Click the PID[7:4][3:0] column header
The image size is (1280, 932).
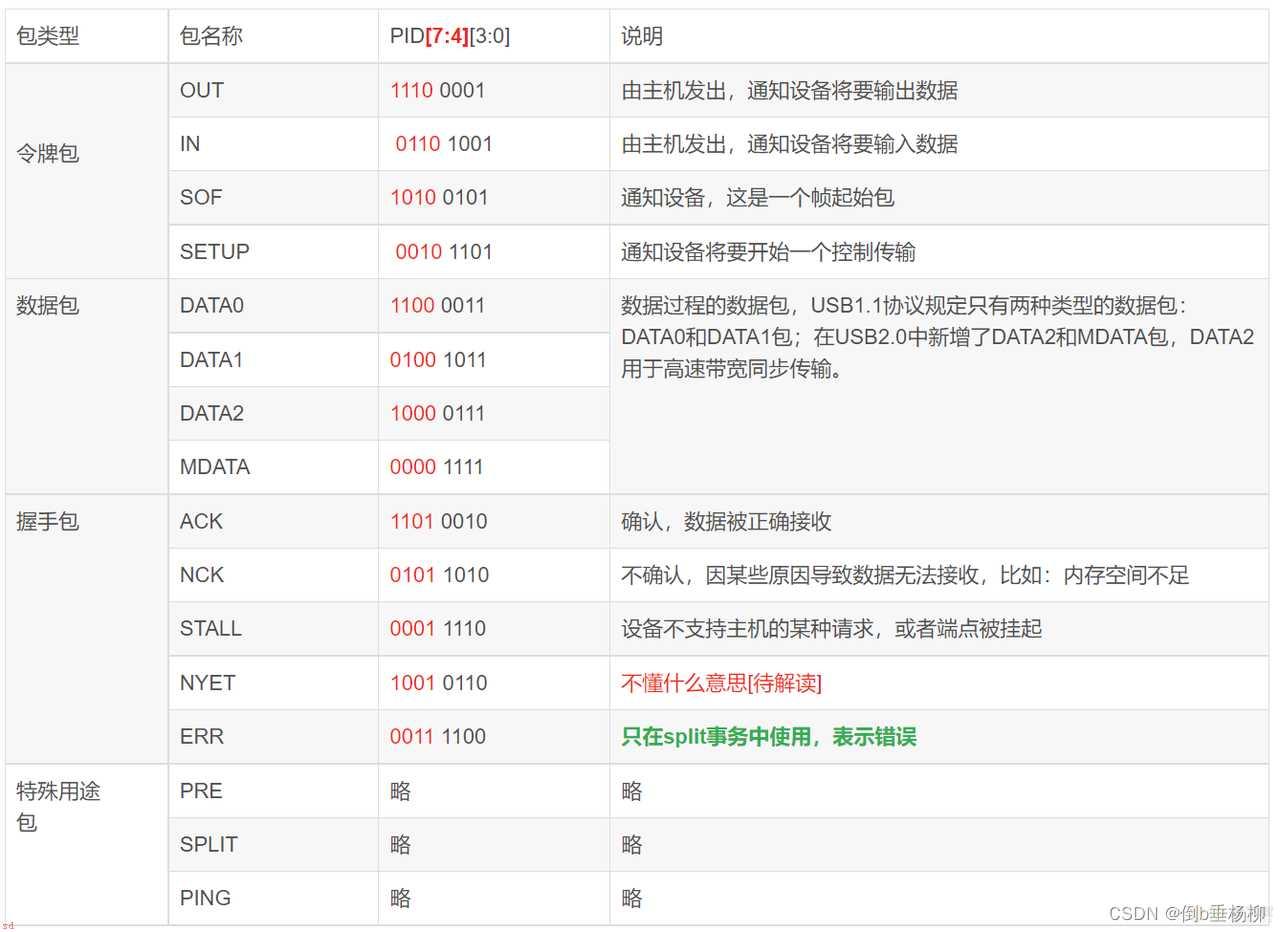point(494,37)
